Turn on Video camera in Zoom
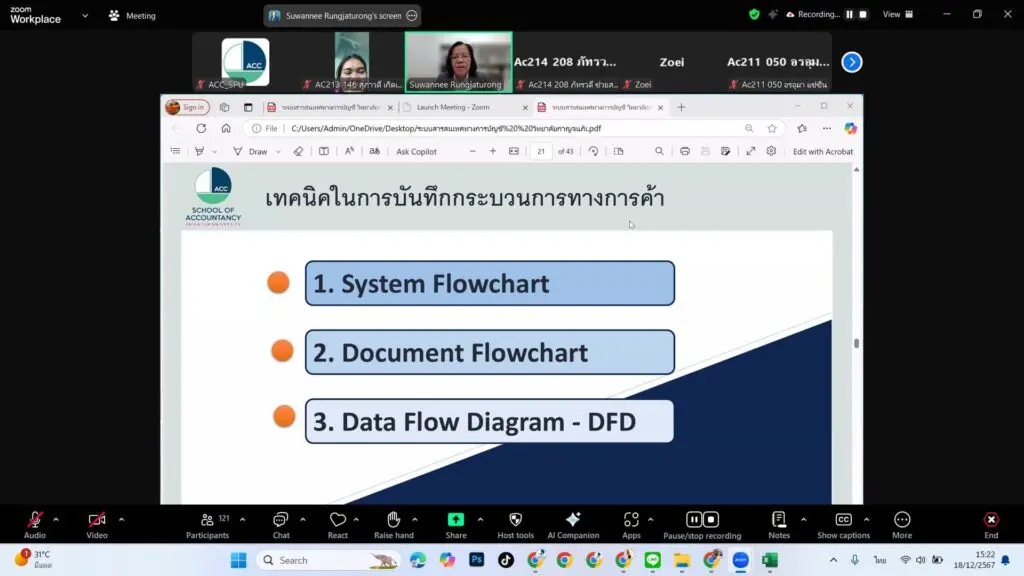The image size is (1024, 576). 97,525
